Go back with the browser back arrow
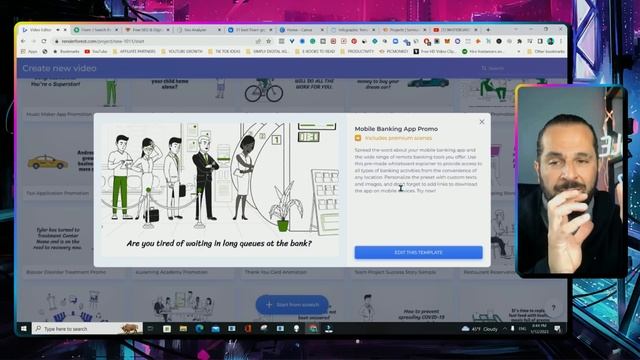 point(23,41)
